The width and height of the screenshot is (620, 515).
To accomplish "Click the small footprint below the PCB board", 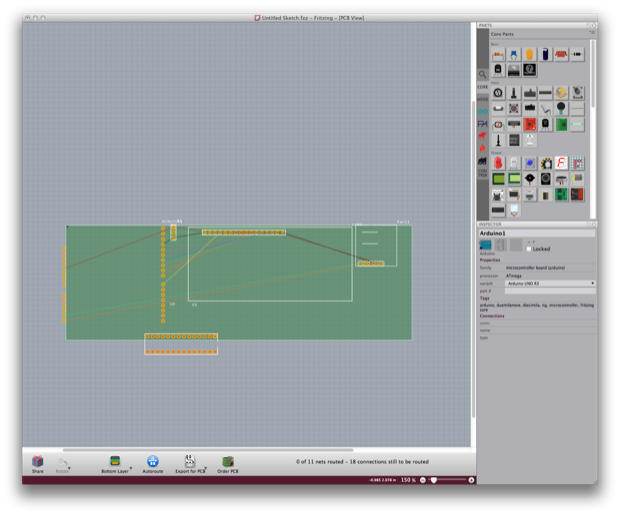I will point(181,344).
